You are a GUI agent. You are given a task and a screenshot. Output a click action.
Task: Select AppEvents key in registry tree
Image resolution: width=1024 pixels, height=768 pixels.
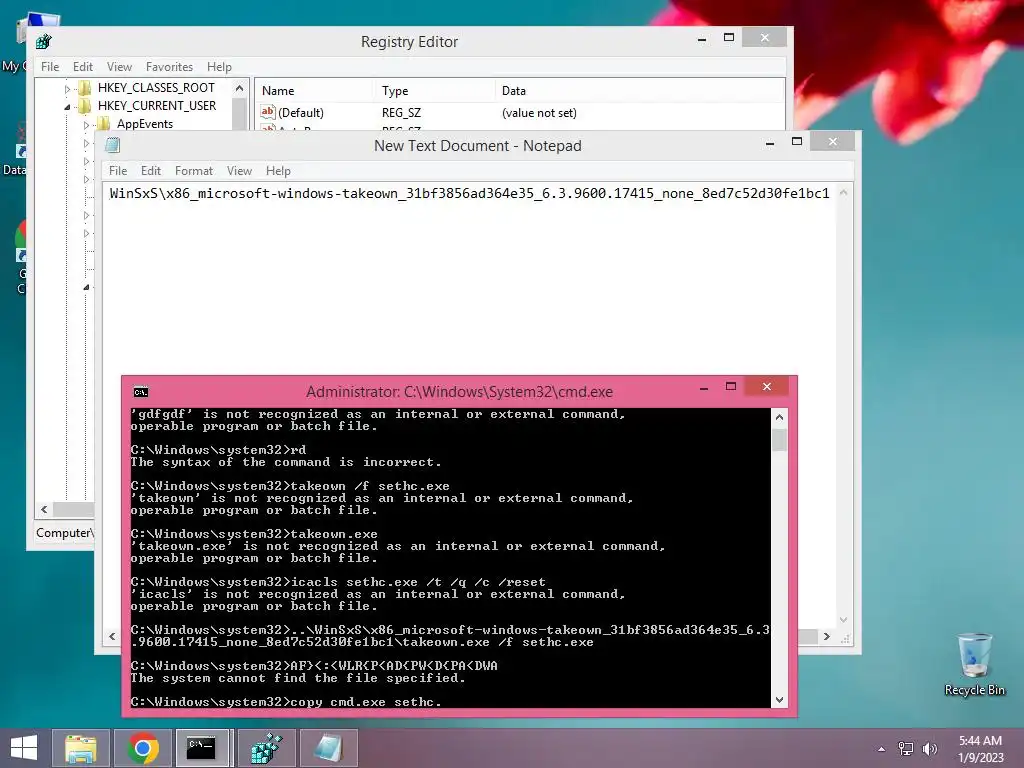point(145,123)
